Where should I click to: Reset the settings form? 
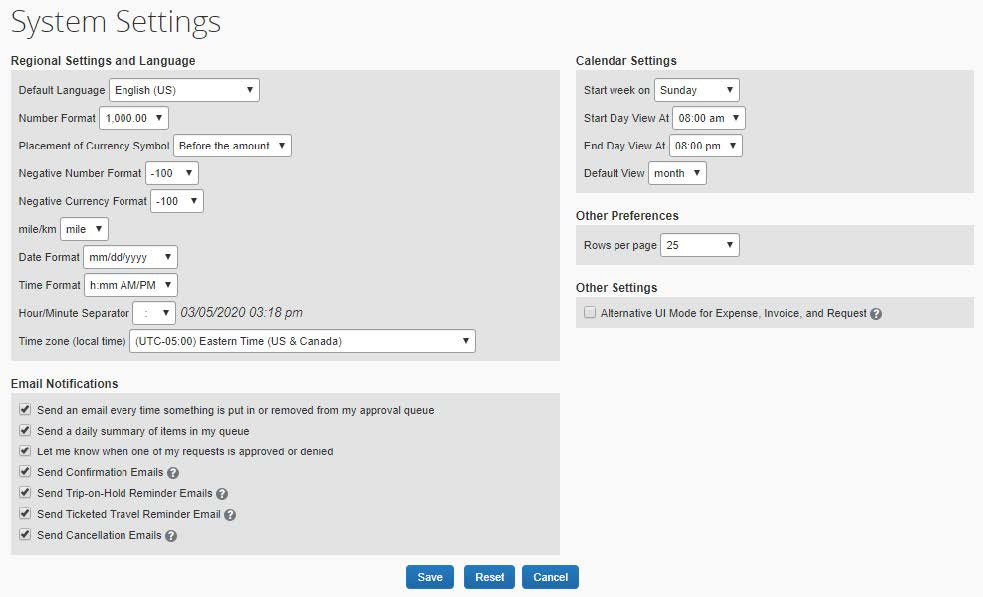(489, 577)
